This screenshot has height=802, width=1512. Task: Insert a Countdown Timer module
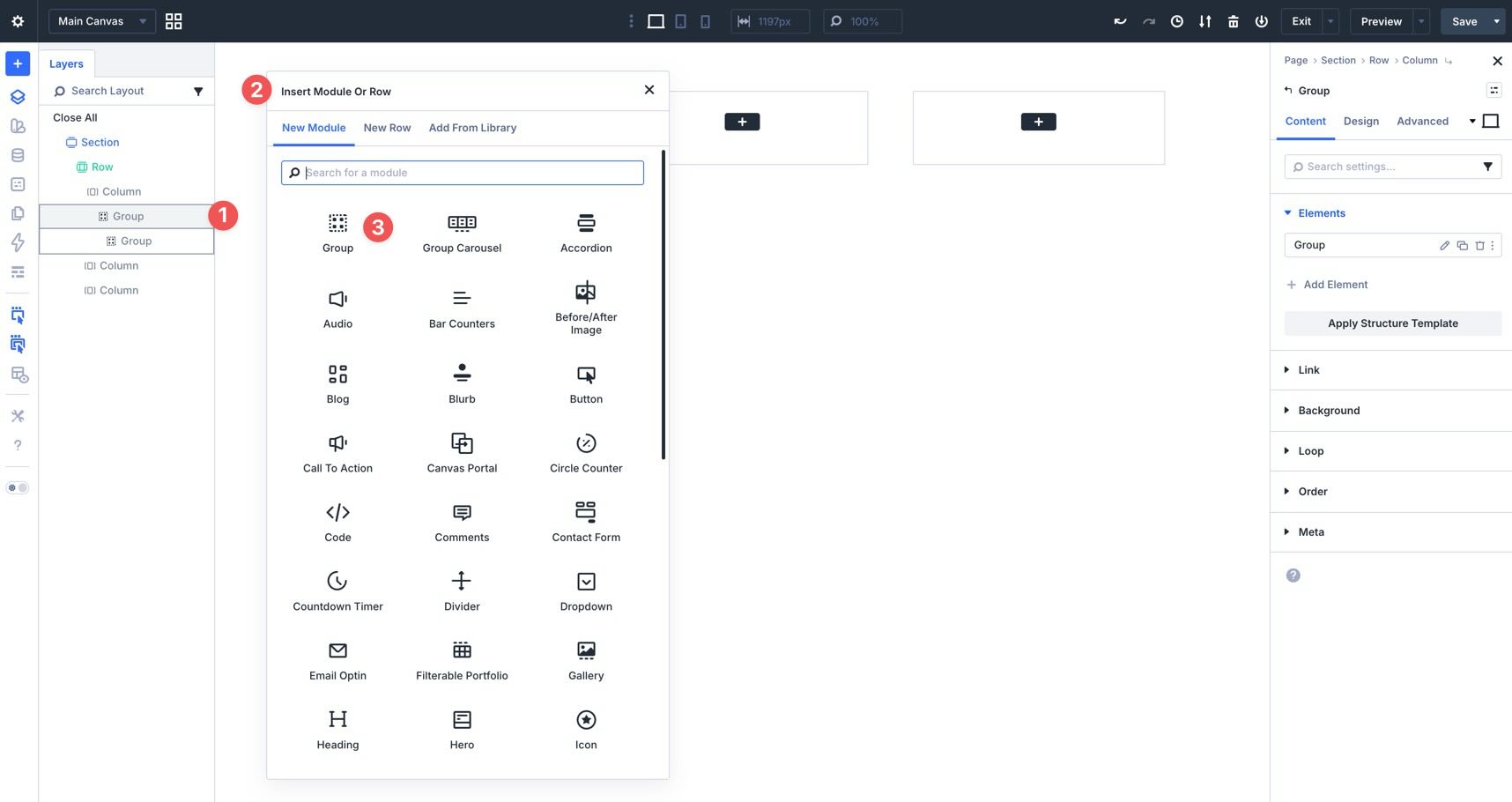pos(337,590)
